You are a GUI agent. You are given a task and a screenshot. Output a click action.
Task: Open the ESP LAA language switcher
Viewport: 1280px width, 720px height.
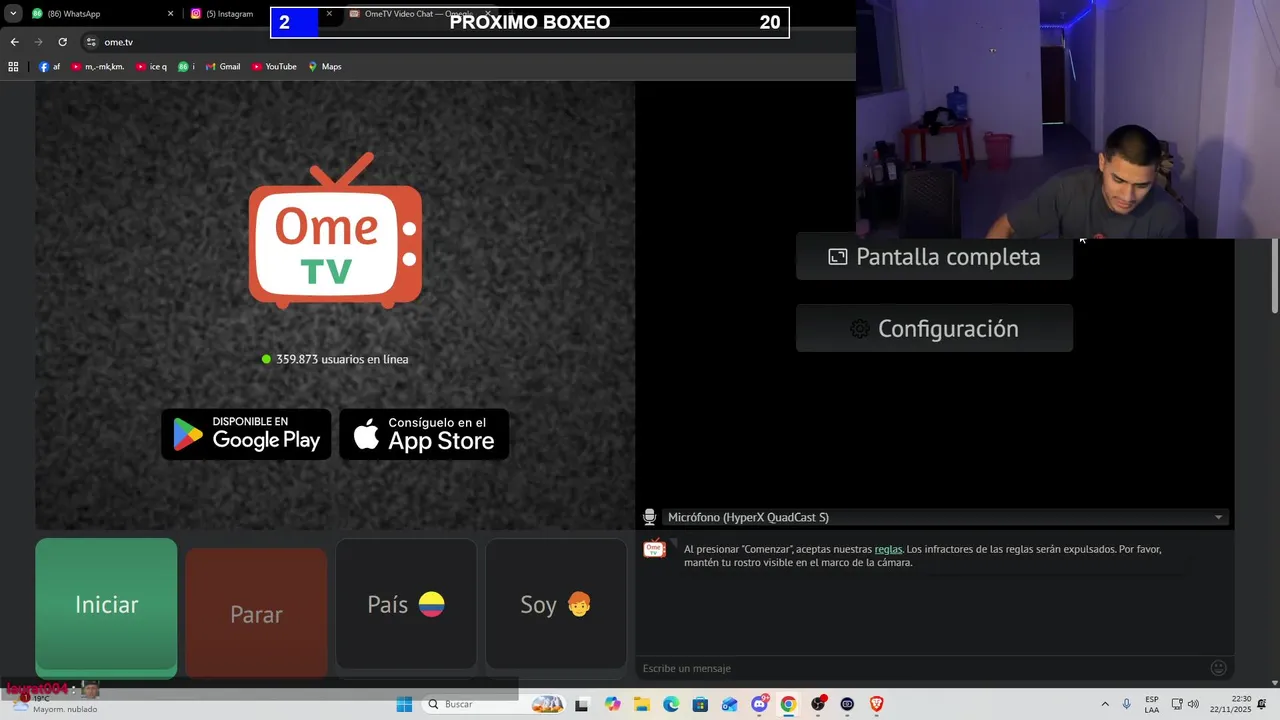1152,704
